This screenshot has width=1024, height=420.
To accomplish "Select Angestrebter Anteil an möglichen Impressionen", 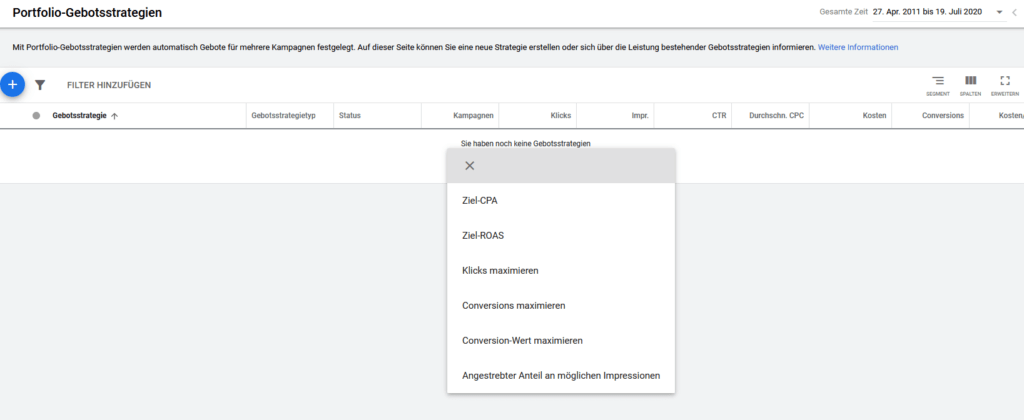I will point(561,376).
